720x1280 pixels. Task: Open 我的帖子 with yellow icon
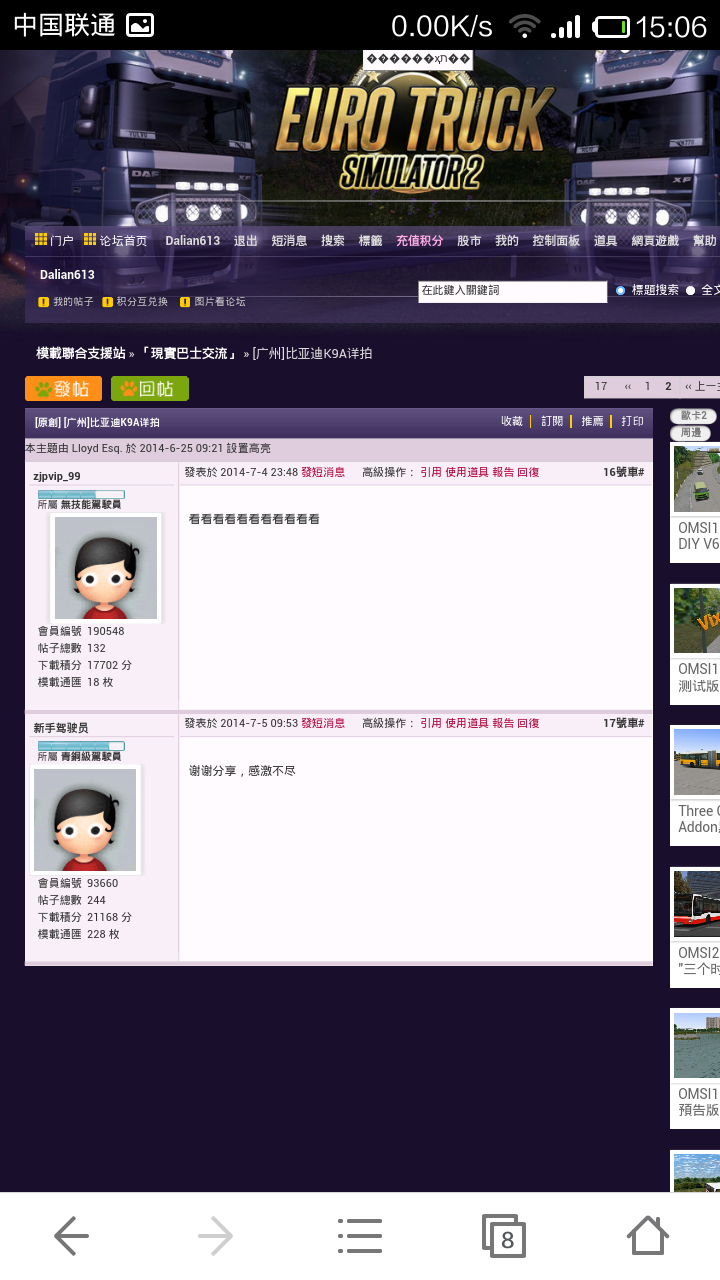[66, 301]
